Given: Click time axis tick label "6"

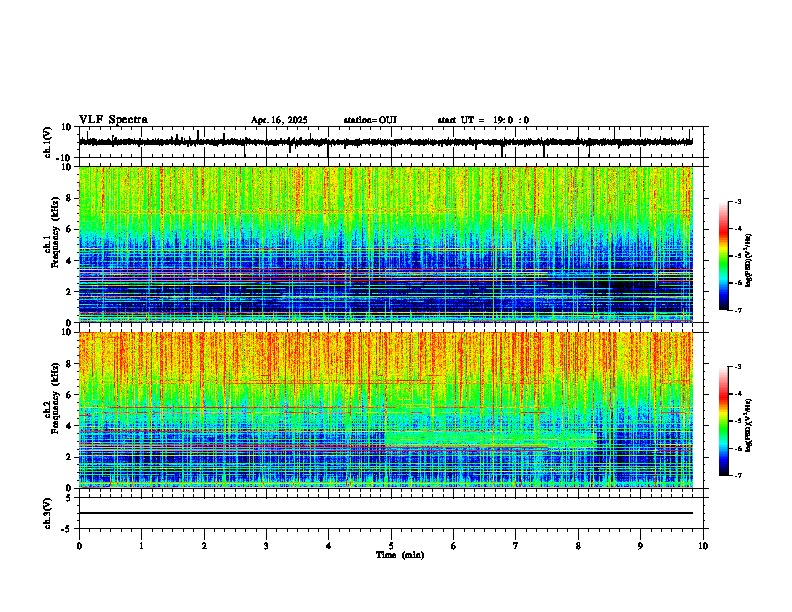Looking at the screenshot, I should point(453,546).
